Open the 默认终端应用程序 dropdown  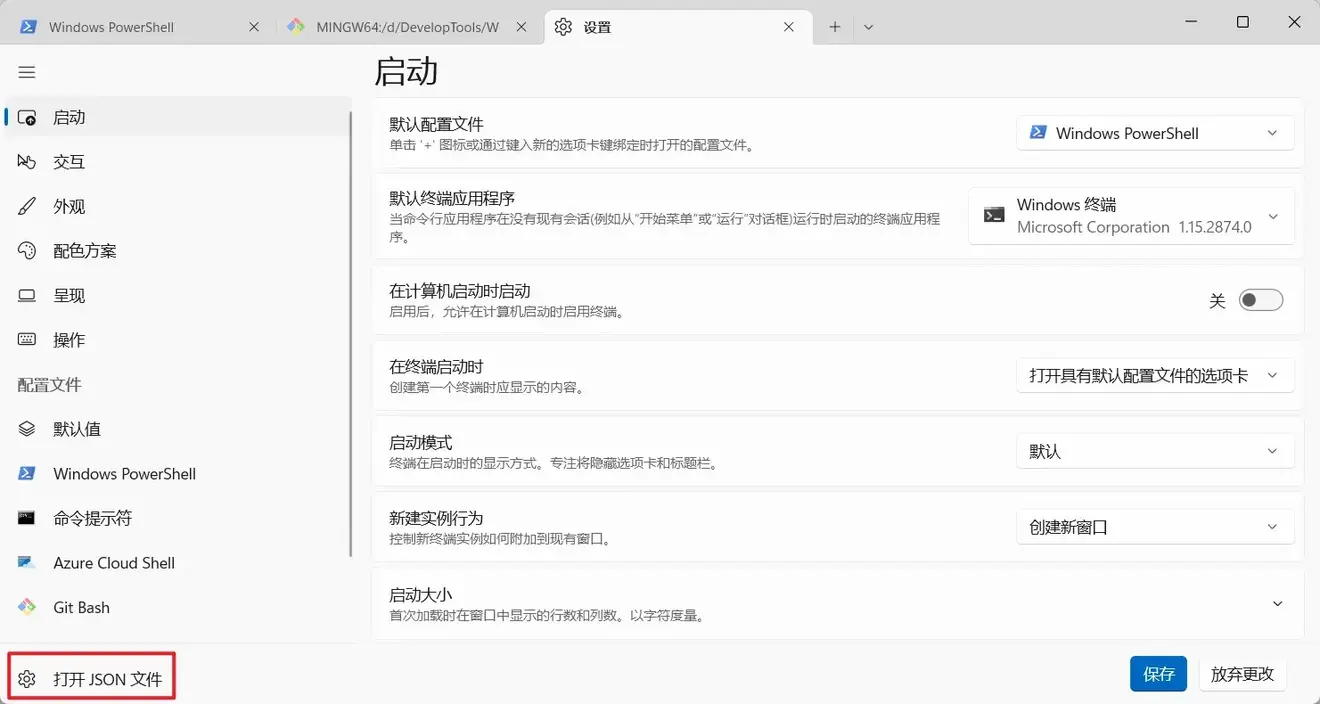[1131, 216]
